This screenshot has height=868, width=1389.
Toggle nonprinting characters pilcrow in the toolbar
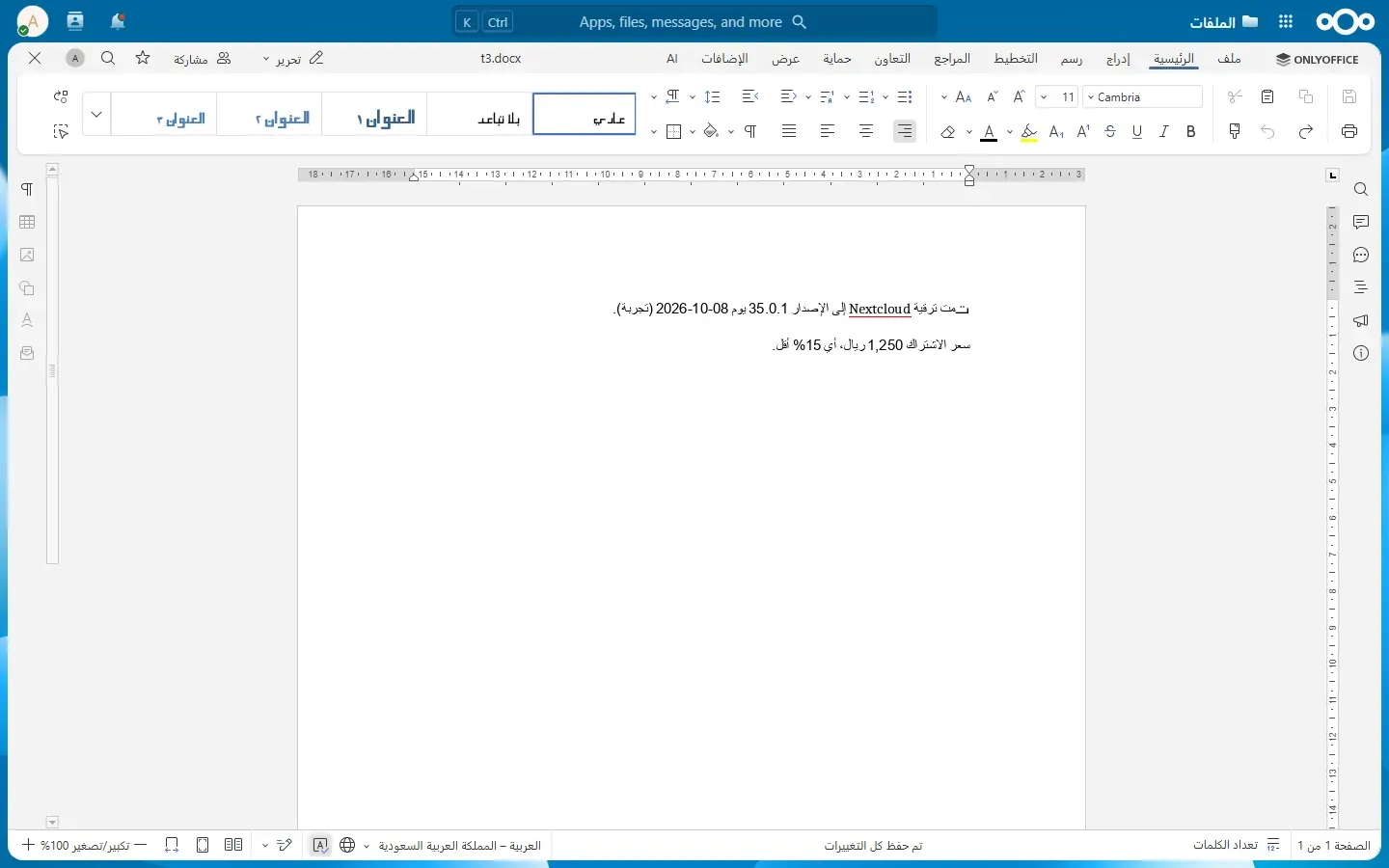point(750,131)
